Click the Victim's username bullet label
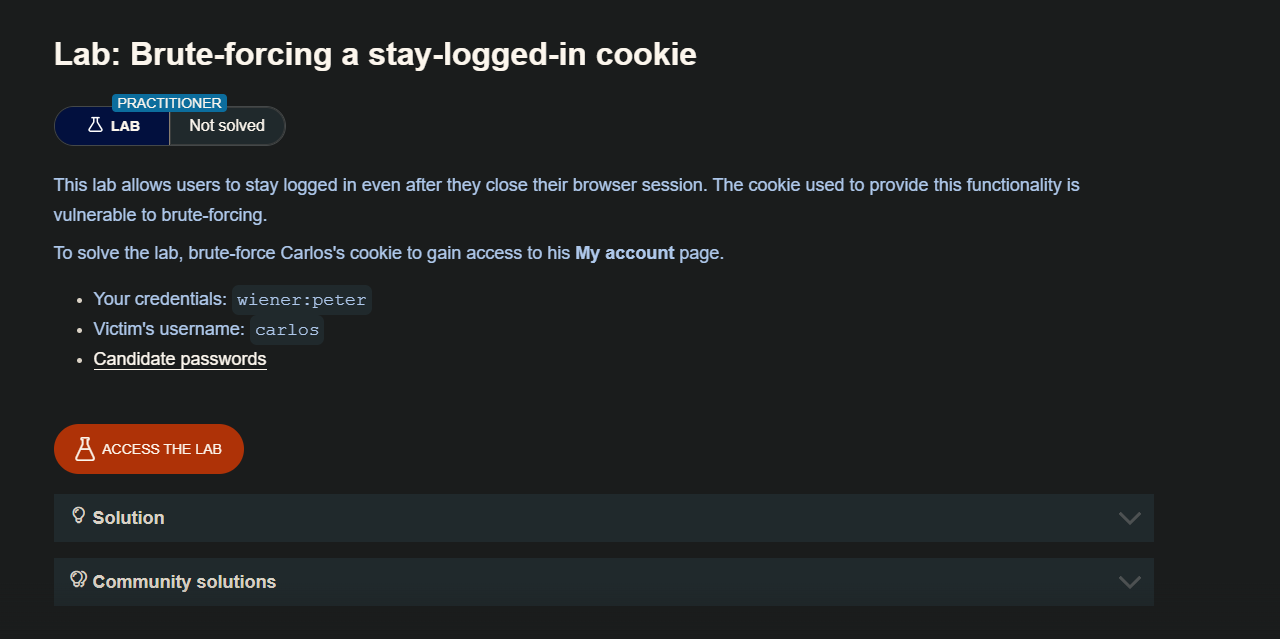 pos(169,329)
